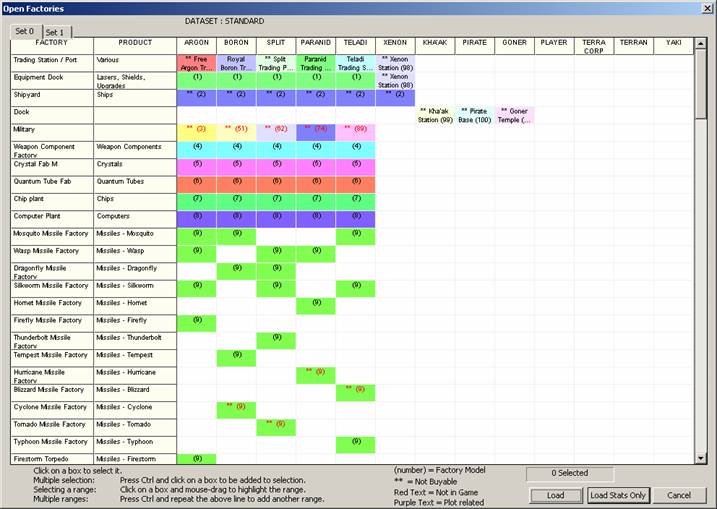Click the Paranid Military (74) cell
717x509 pixels.
316,131
